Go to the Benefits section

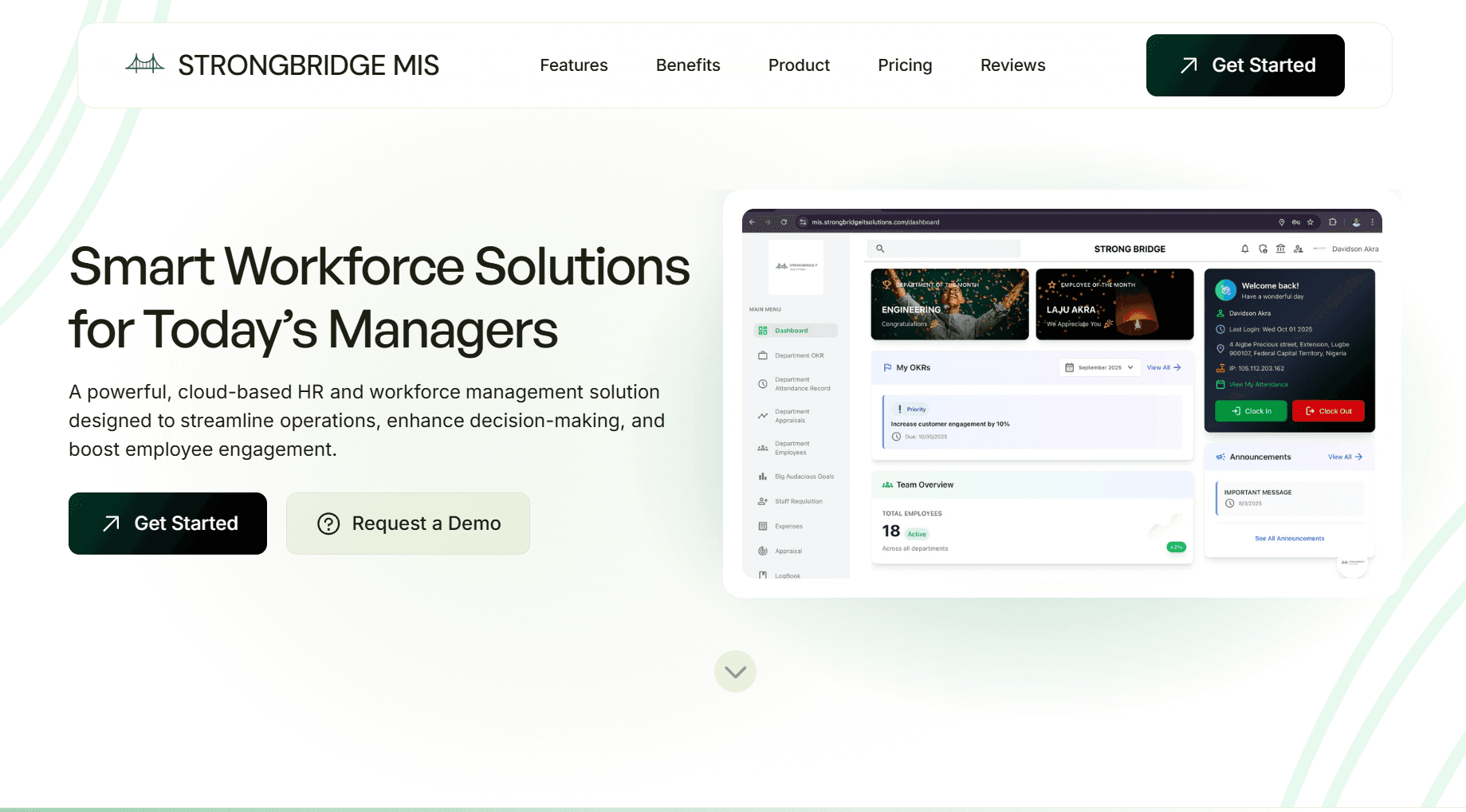point(688,65)
